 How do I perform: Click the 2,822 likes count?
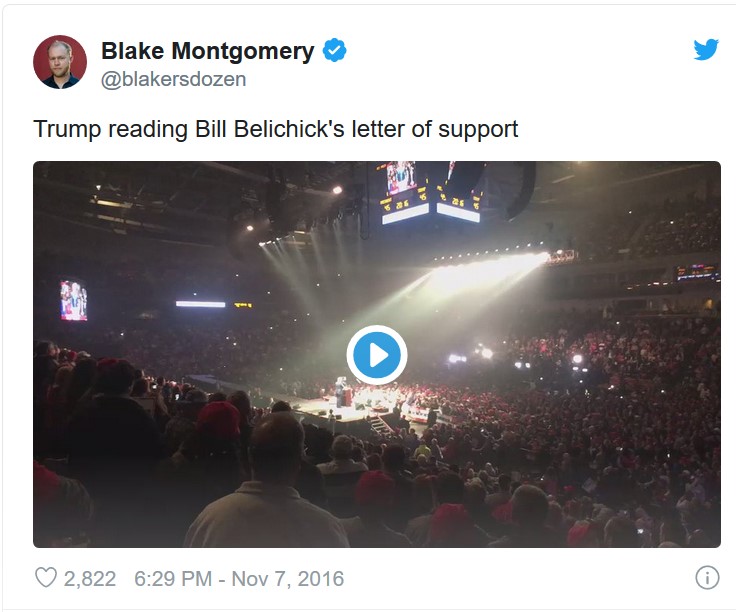pos(90,579)
